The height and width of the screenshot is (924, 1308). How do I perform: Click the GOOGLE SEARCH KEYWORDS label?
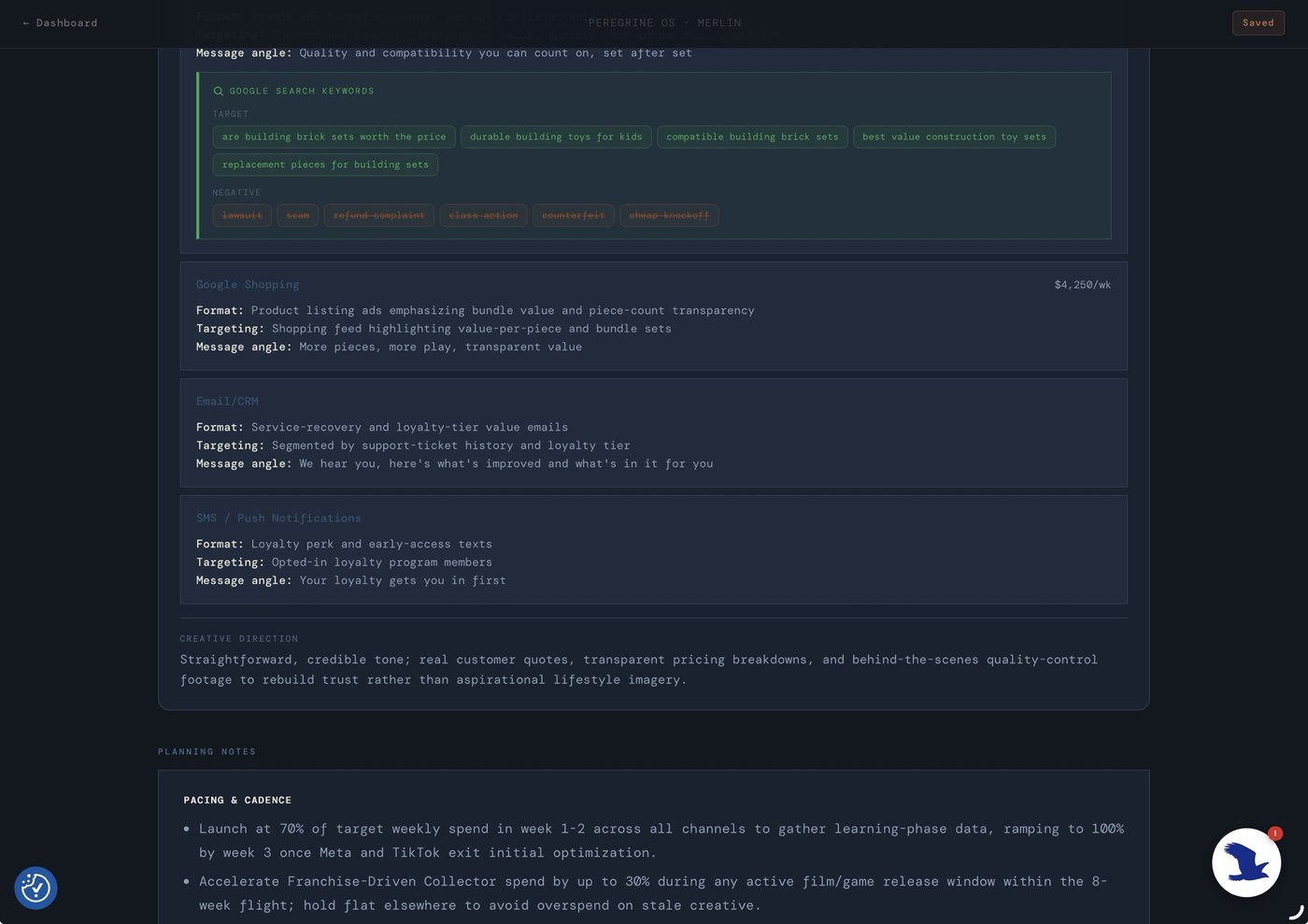[x=302, y=92]
